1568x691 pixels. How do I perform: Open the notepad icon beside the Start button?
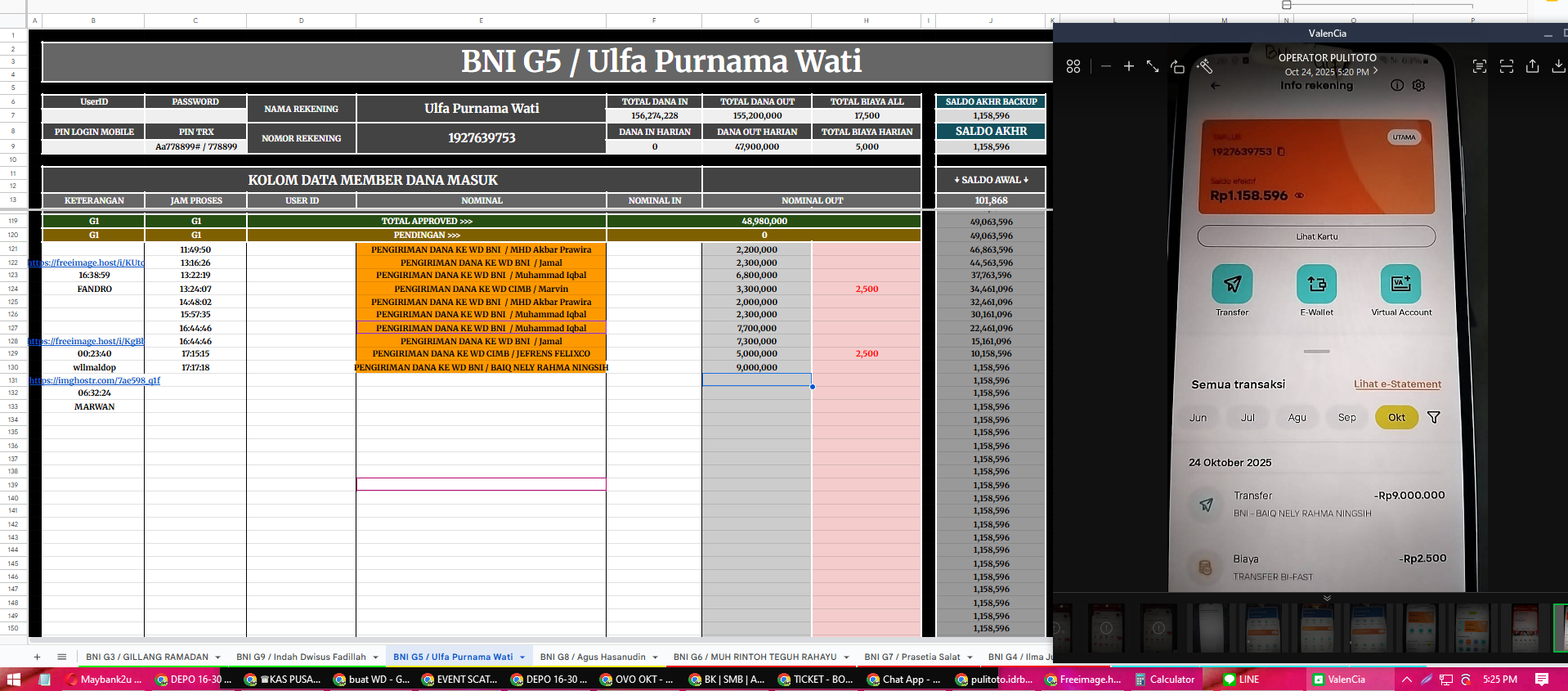click(x=45, y=680)
